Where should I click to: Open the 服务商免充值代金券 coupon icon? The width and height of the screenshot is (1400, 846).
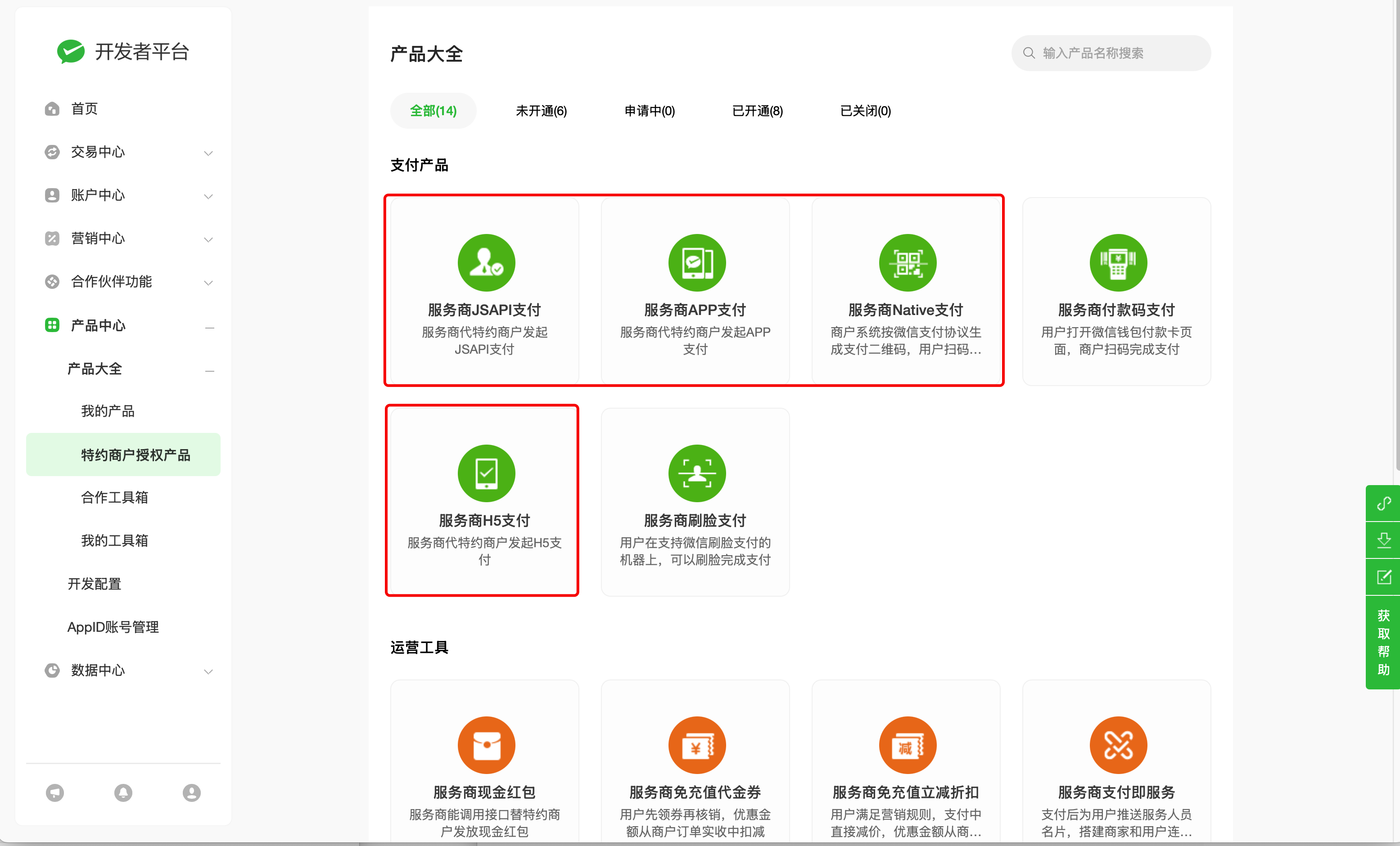point(697,745)
